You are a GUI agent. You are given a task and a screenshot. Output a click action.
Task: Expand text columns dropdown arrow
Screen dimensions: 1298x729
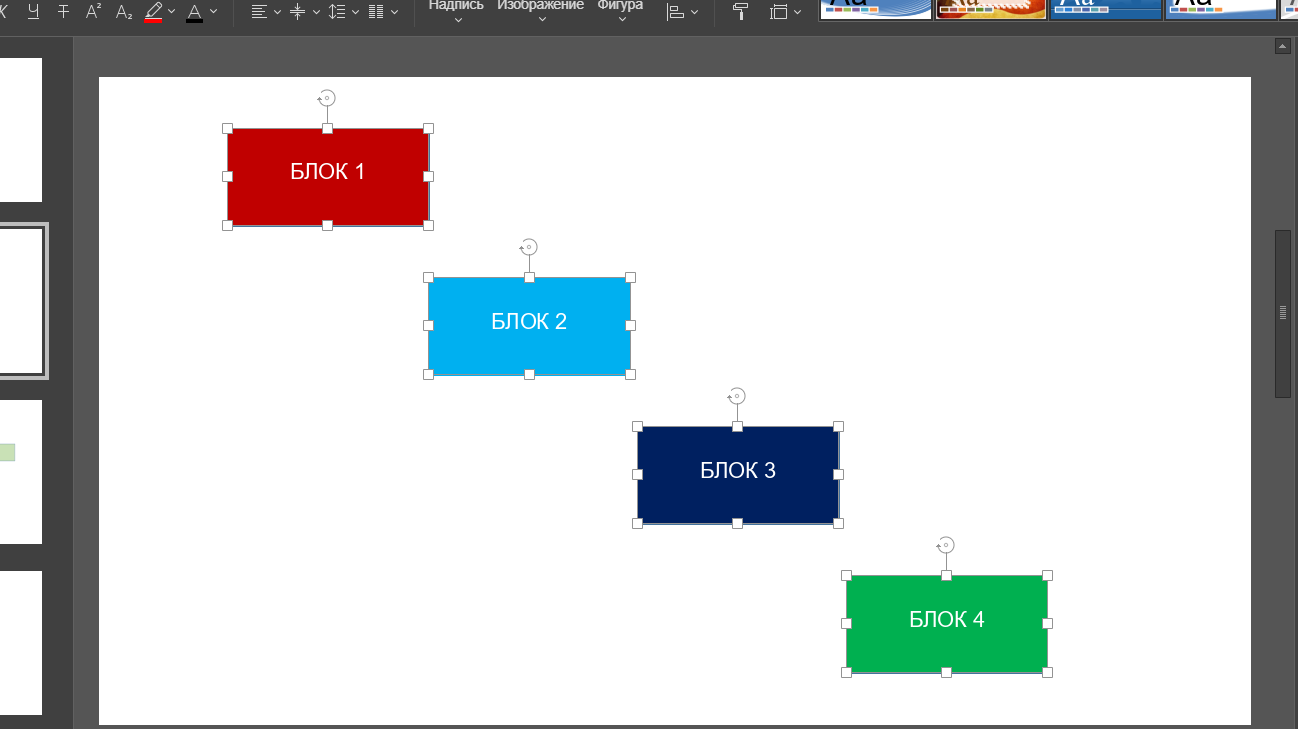point(394,12)
